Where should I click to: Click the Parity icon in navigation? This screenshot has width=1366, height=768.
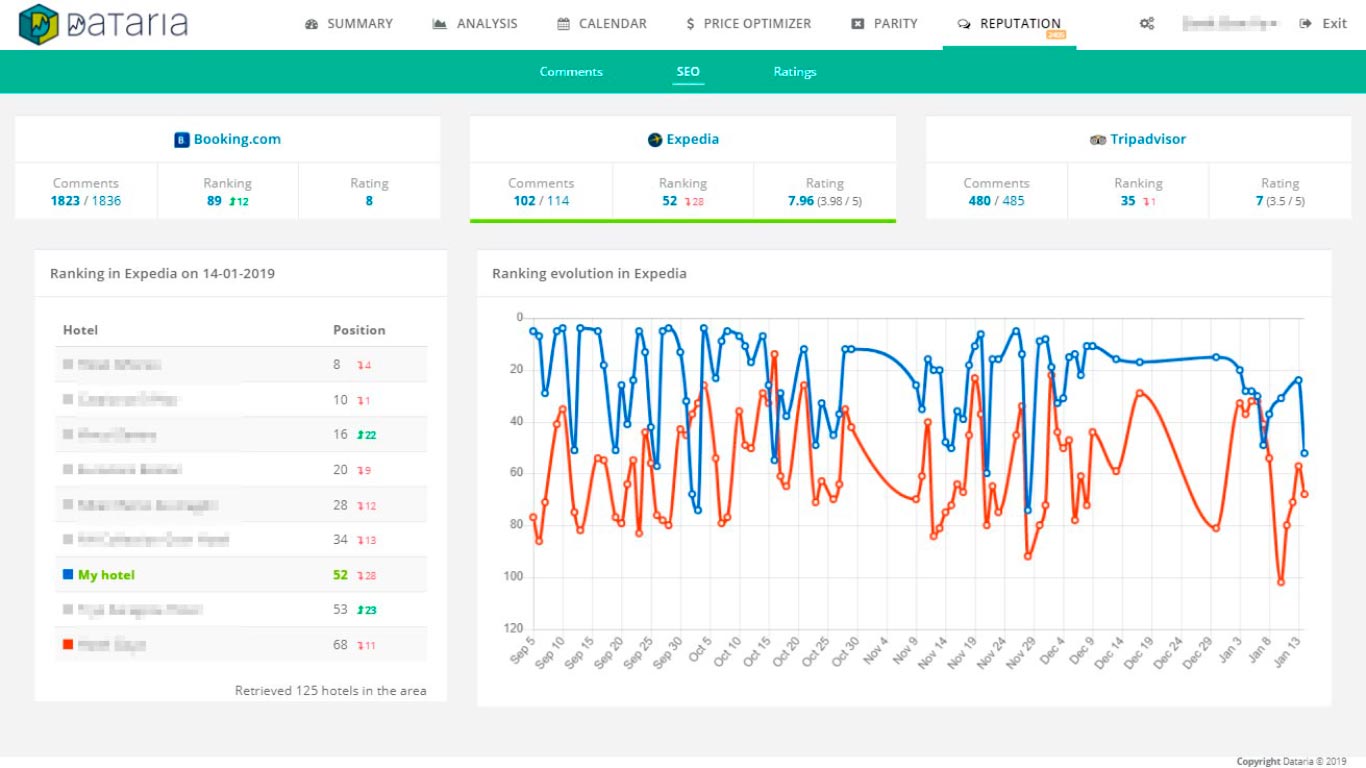coord(857,24)
